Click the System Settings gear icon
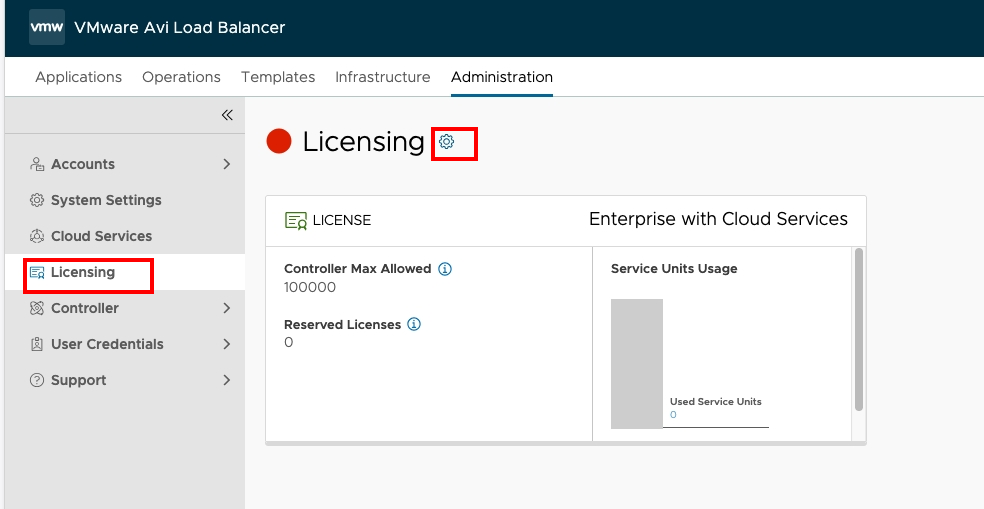 pos(37,200)
